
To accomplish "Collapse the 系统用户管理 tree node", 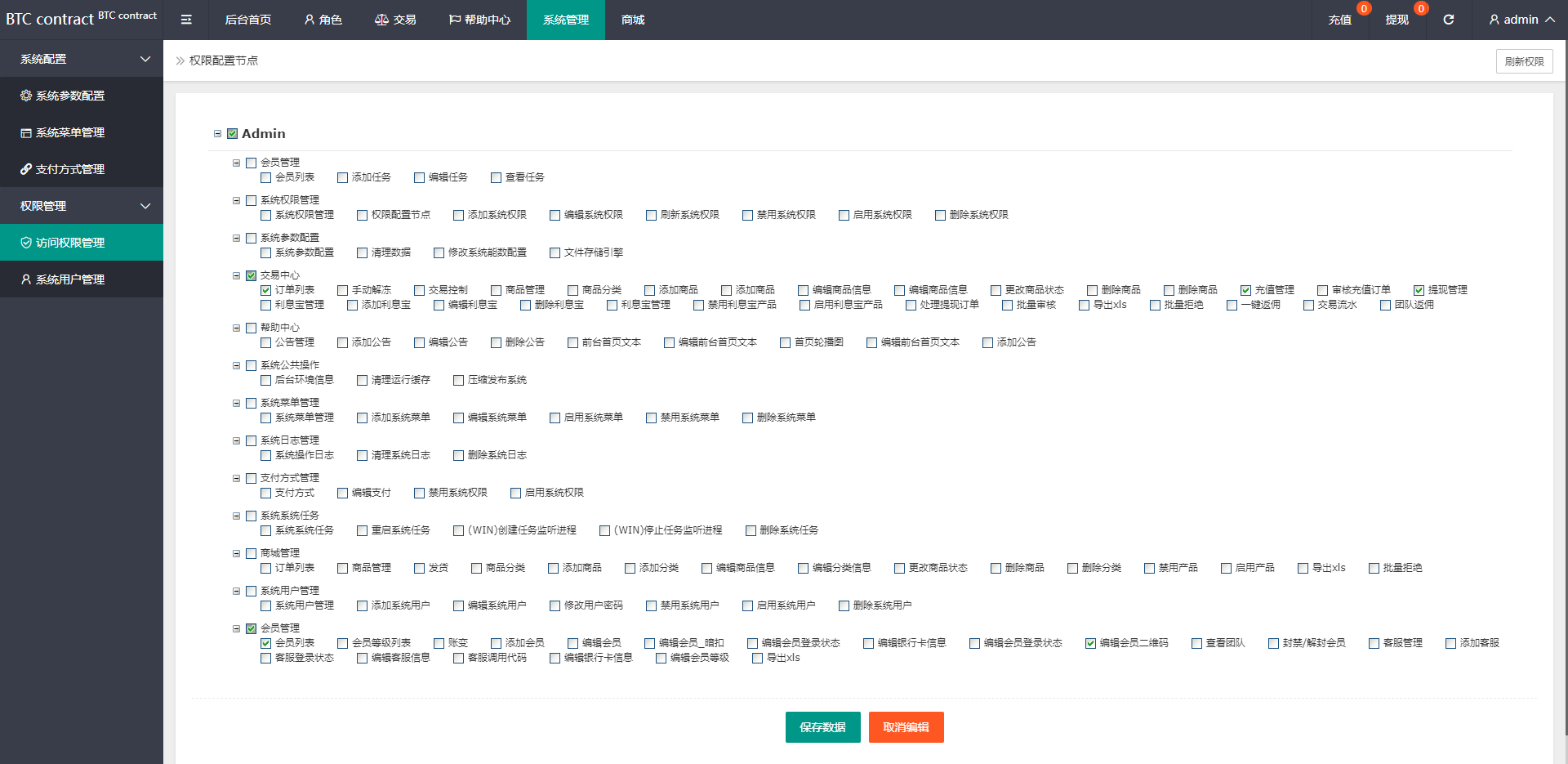I will 236,591.
